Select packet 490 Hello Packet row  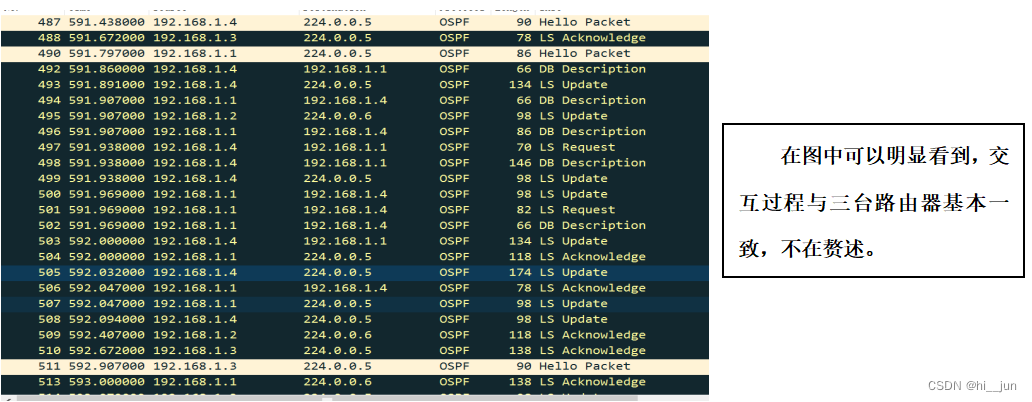(x=355, y=54)
